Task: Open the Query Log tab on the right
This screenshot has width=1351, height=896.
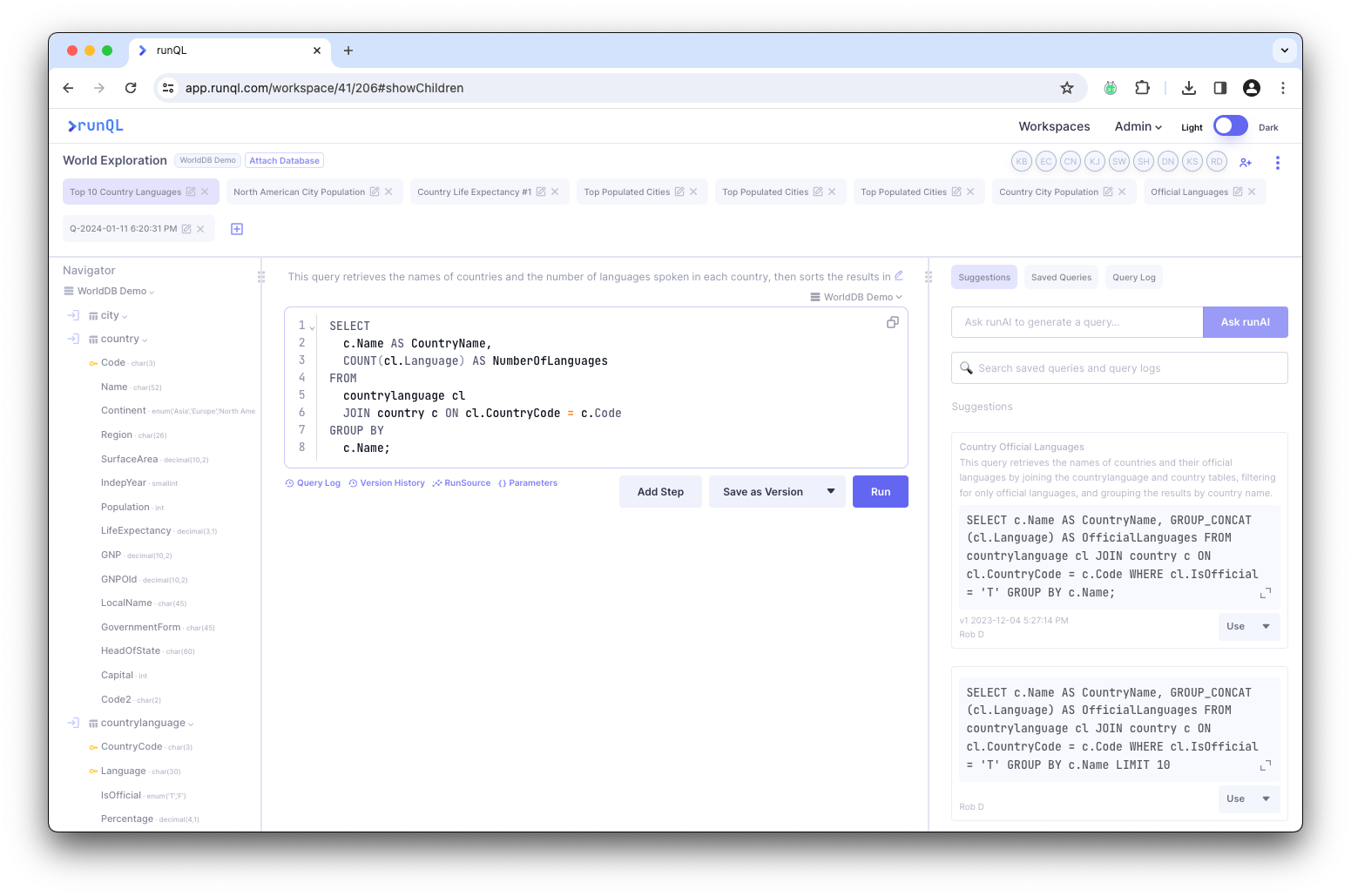Action: [x=1133, y=276]
